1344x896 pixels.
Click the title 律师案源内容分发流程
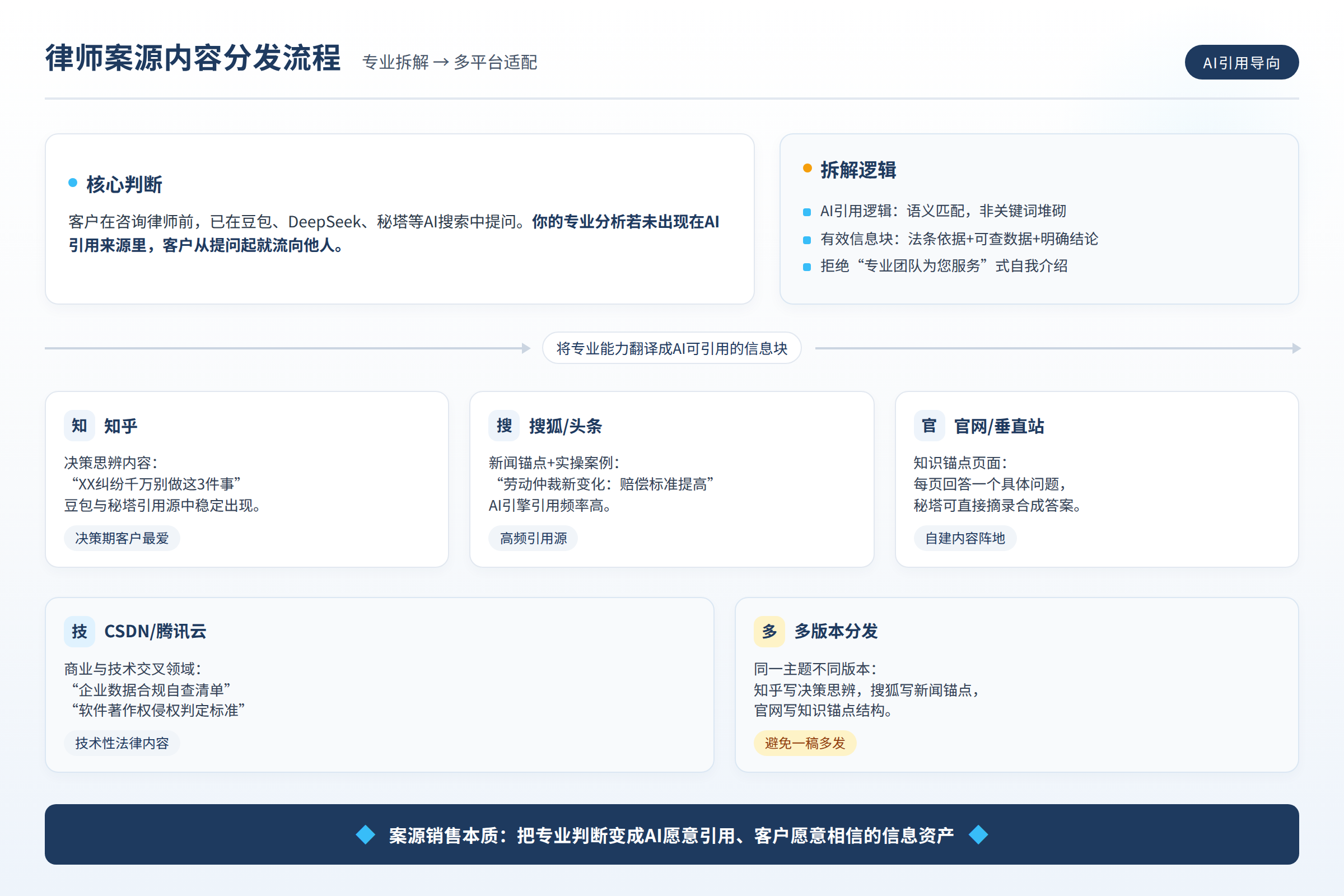click(193, 58)
